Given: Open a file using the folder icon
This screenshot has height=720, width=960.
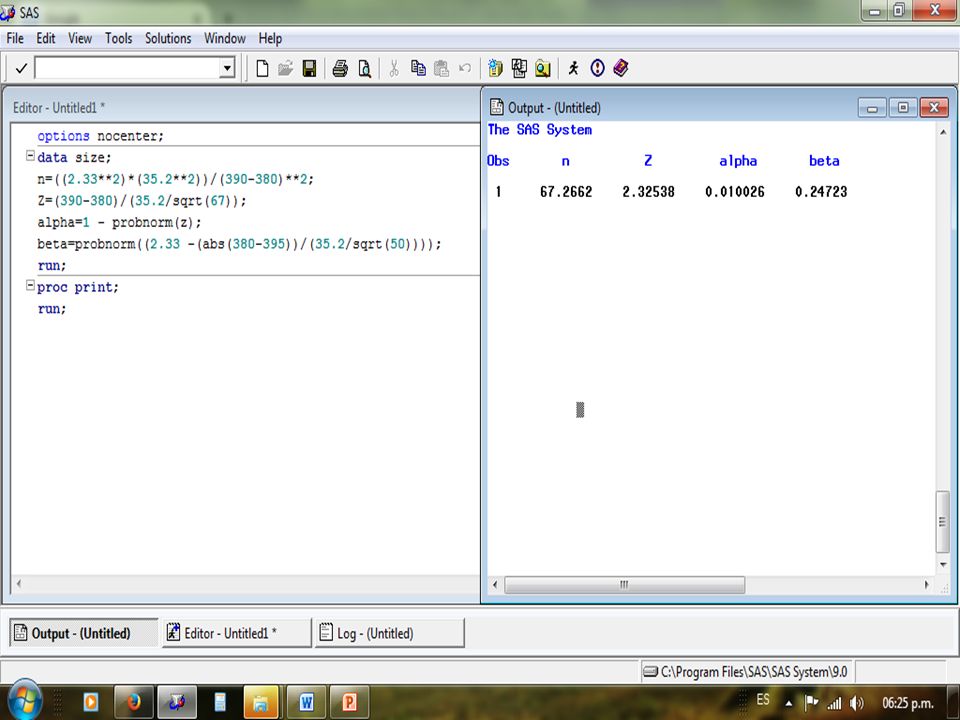Looking at the screenshot, I should [285, 68].
